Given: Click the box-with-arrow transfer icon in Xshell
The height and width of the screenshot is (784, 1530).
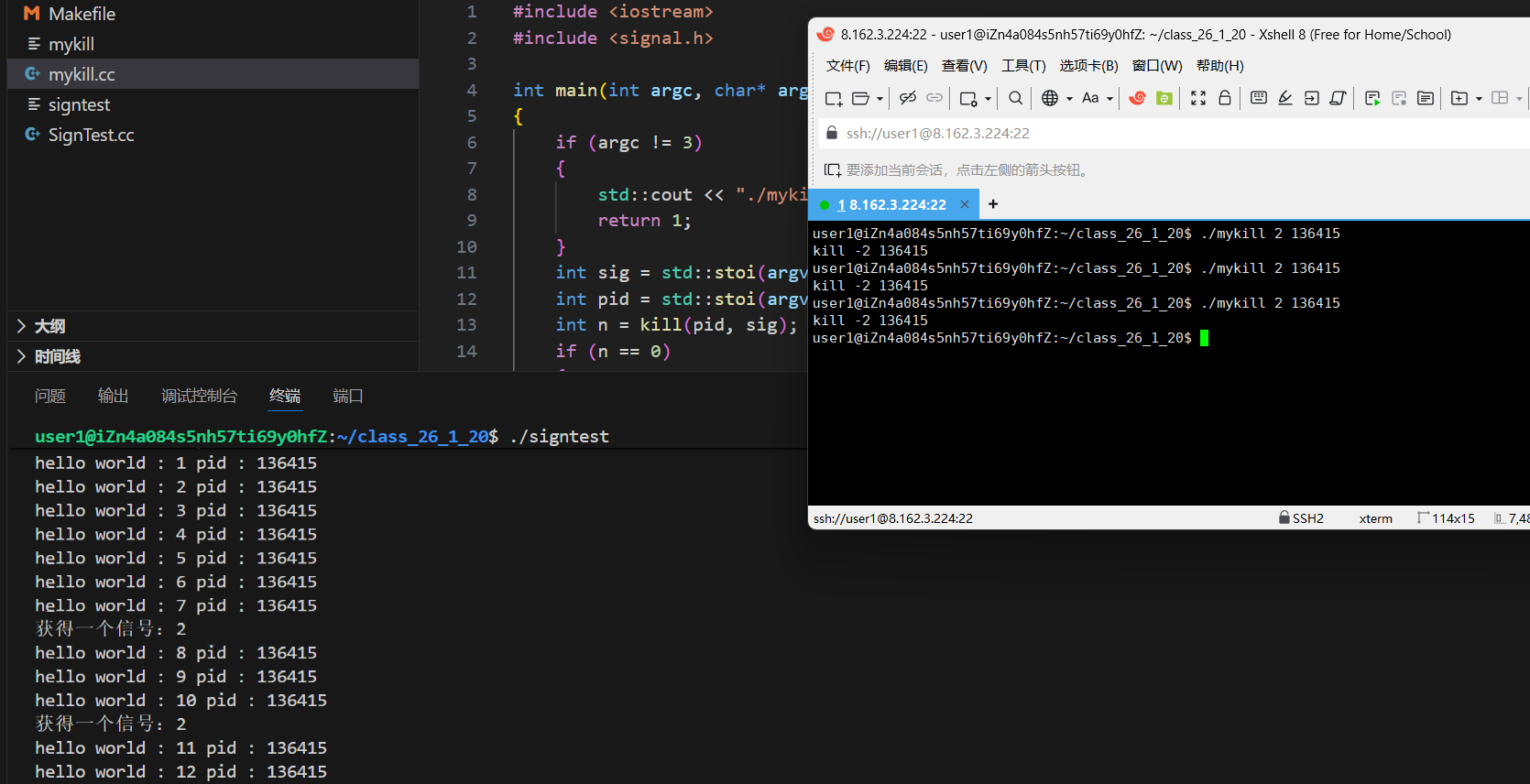Looking at the screenshot, I should 1312,98.
